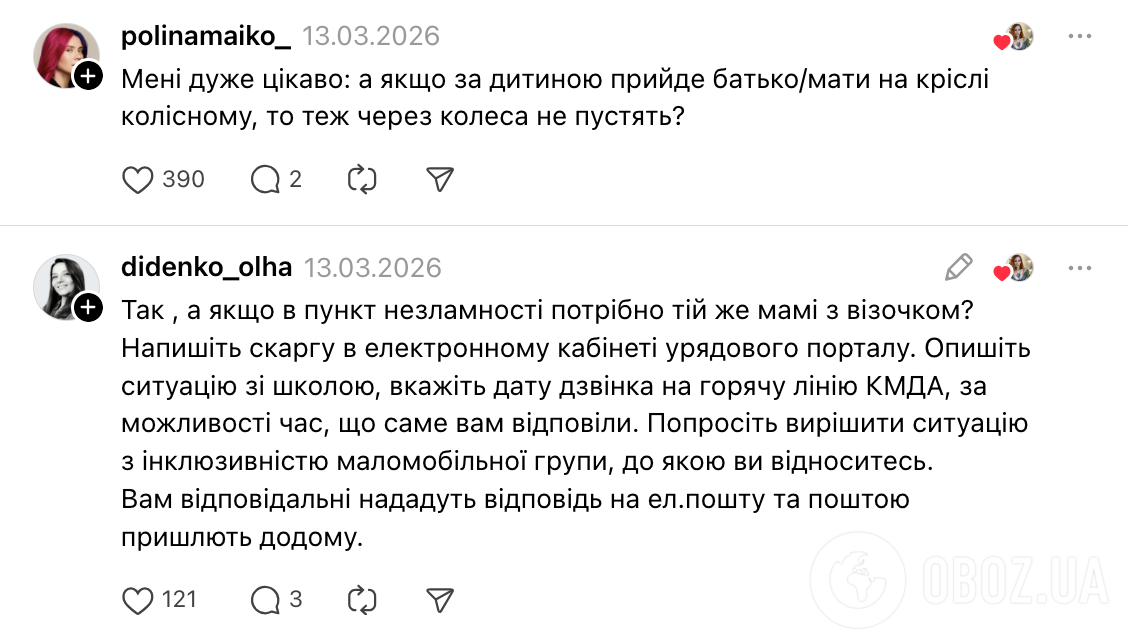The image size is (1128, 644).
Task: Like didenko_olha's comment with the heart icon
Action: click(136, 599)
